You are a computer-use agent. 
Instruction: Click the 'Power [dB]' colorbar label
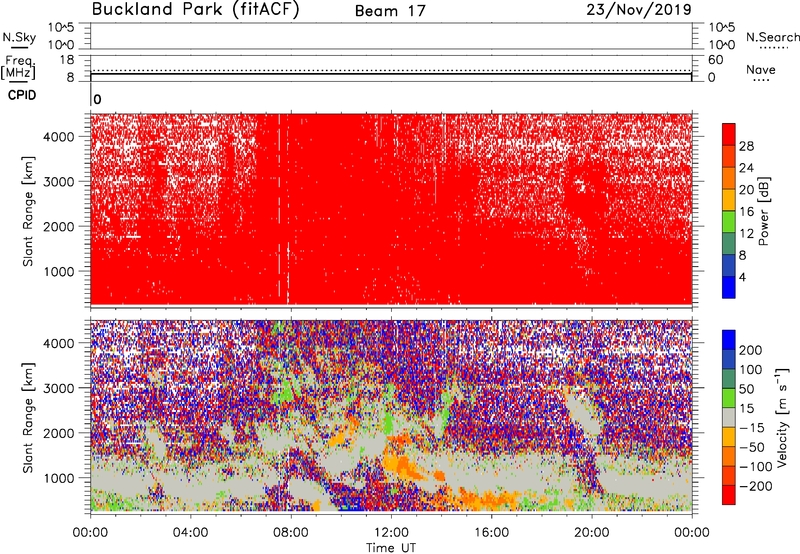click(764, 211)
